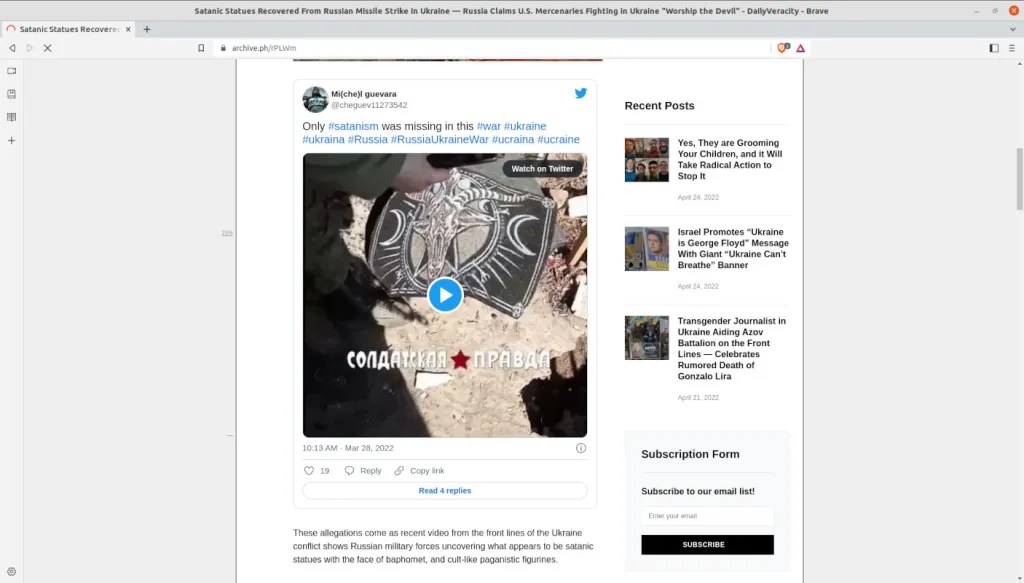The image size is (1024, 583).
Task: Toggle the sidebar panel button in toolbar
Action: pos(994,48)
